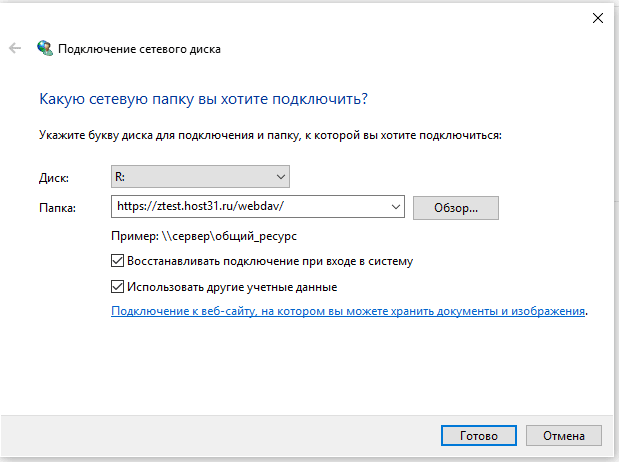Close the dialog with the X button

[x=597, y=17]
